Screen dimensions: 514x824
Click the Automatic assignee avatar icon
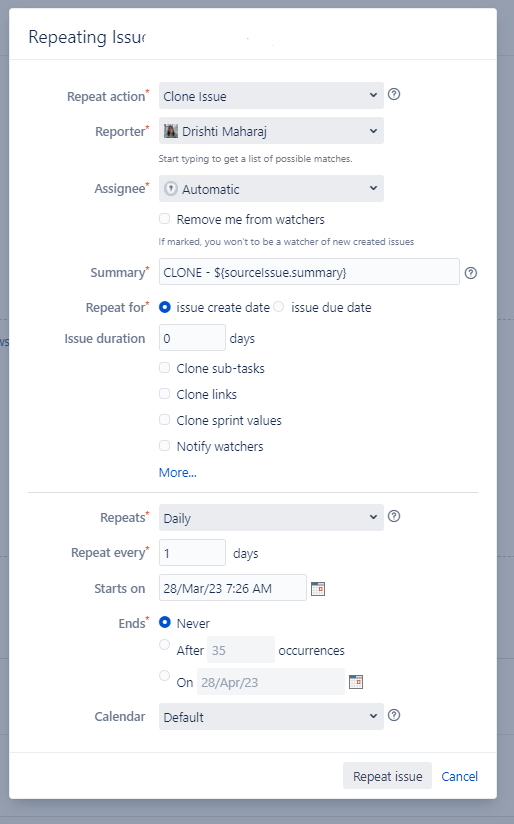tap(170, 189)
